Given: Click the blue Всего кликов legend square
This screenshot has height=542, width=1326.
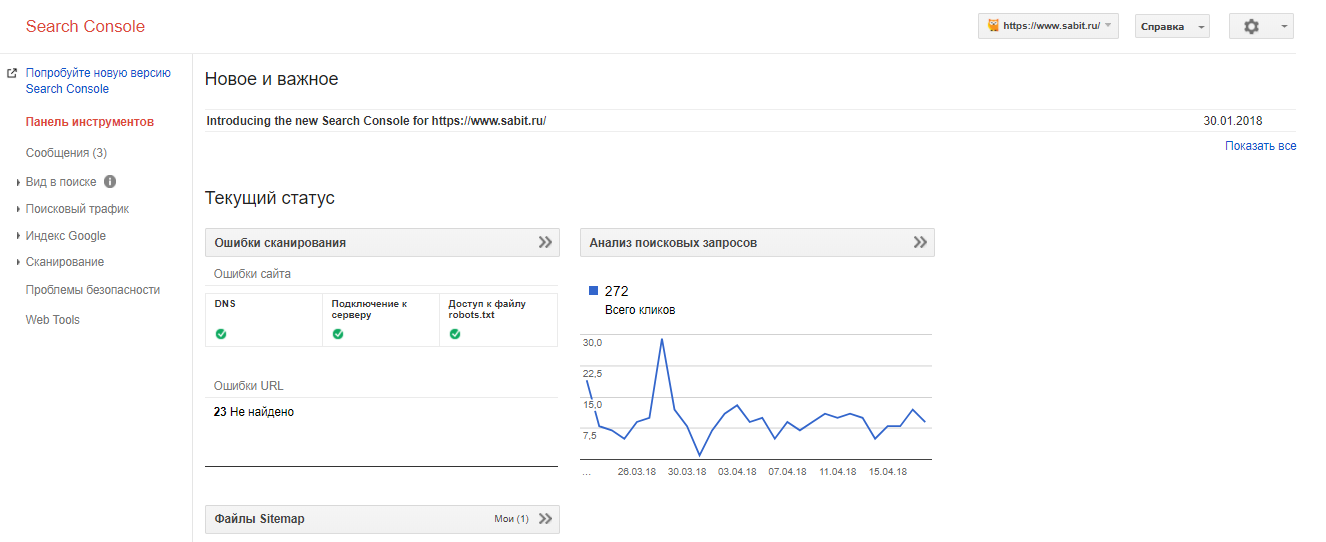Looking at the screenshot, I should click(x=593, y=291).
